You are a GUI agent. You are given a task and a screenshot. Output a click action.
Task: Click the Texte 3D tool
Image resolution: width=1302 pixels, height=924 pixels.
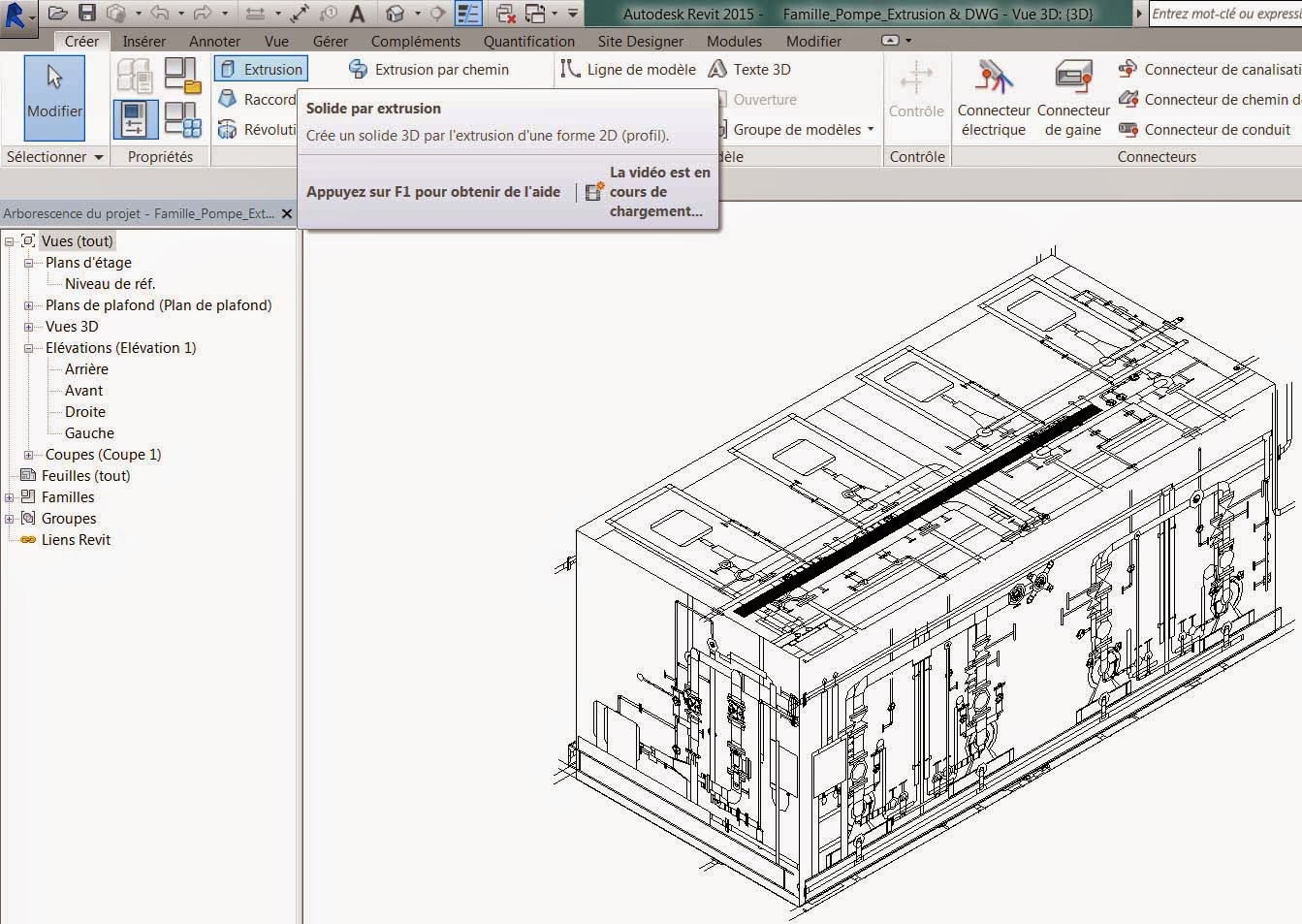pyautogui.click(x=748, y=70)
